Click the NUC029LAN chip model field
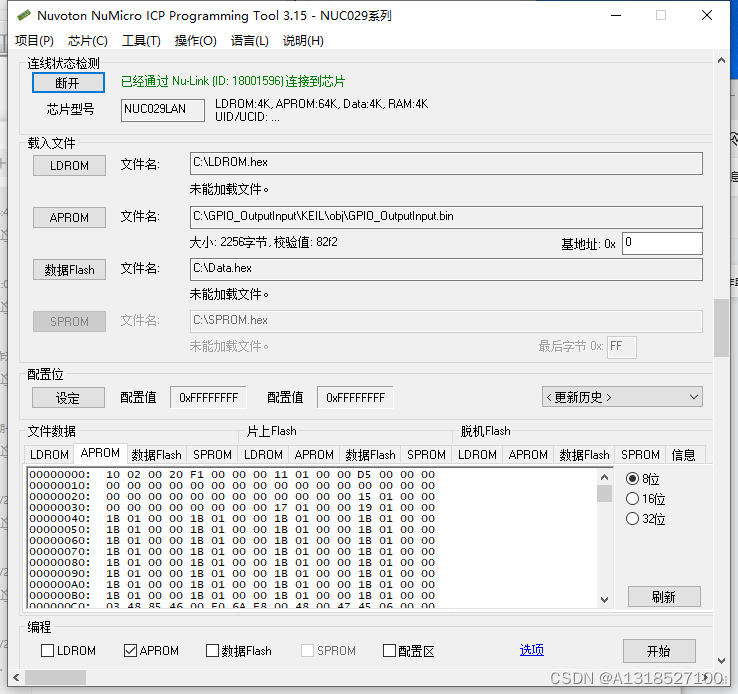Screen dimensions: 738x694 click(163, 110)
